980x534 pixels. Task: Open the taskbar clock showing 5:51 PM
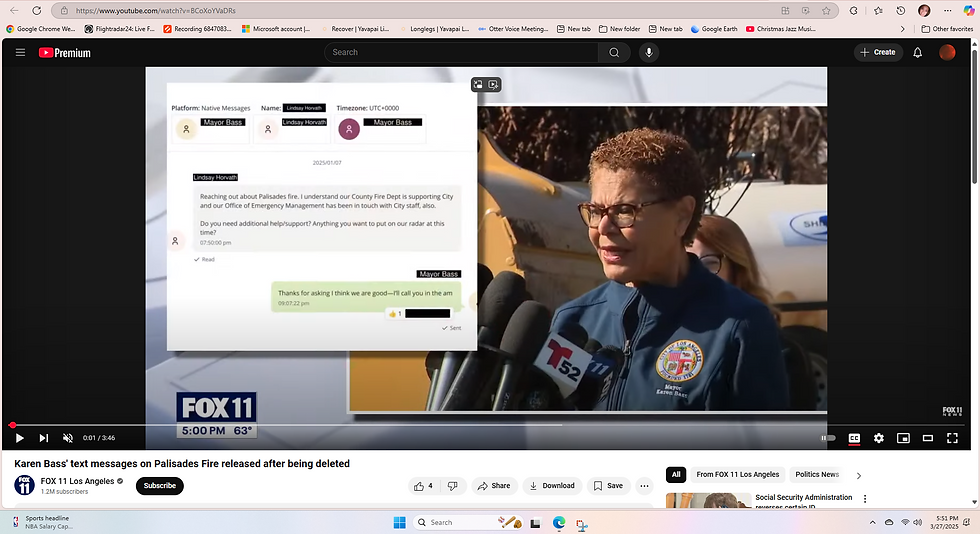click(944, 522)
